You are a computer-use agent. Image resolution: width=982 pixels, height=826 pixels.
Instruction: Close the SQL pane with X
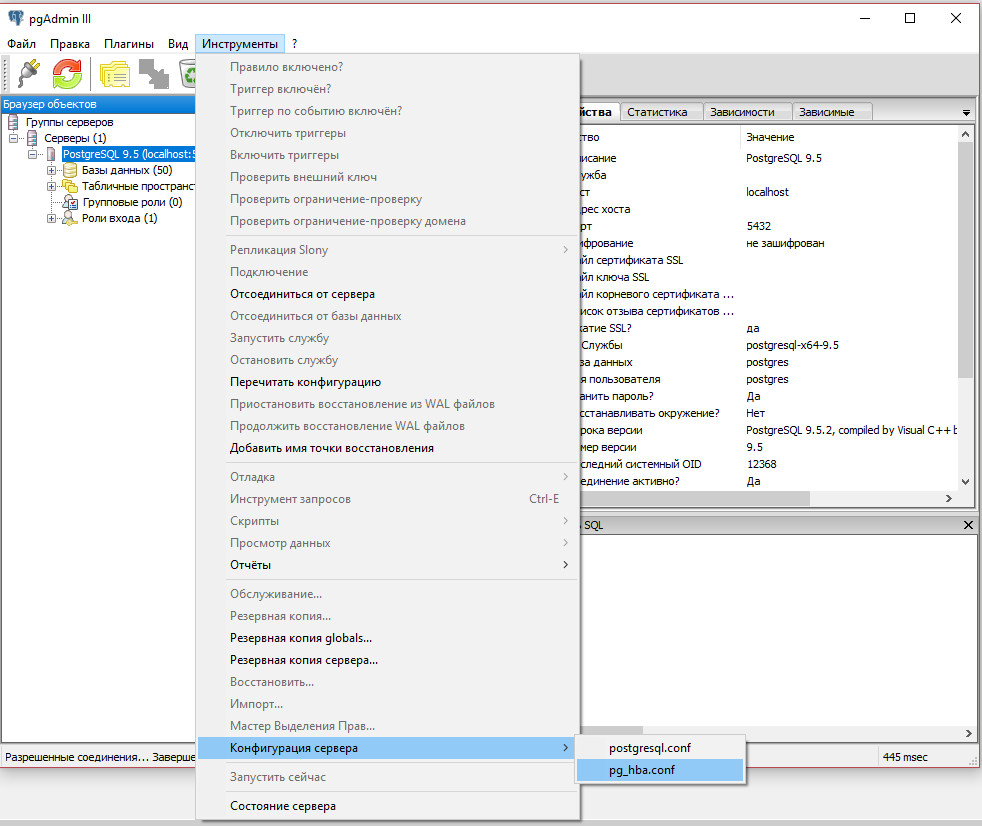click(967, 525)
